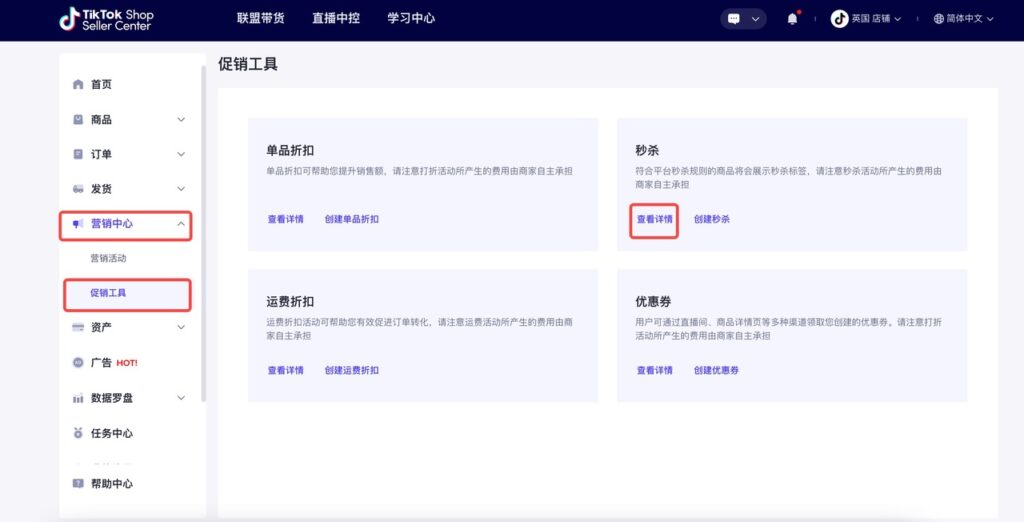
Task: Click 创建秒杀 link
Action: click(x=712, y=220)
